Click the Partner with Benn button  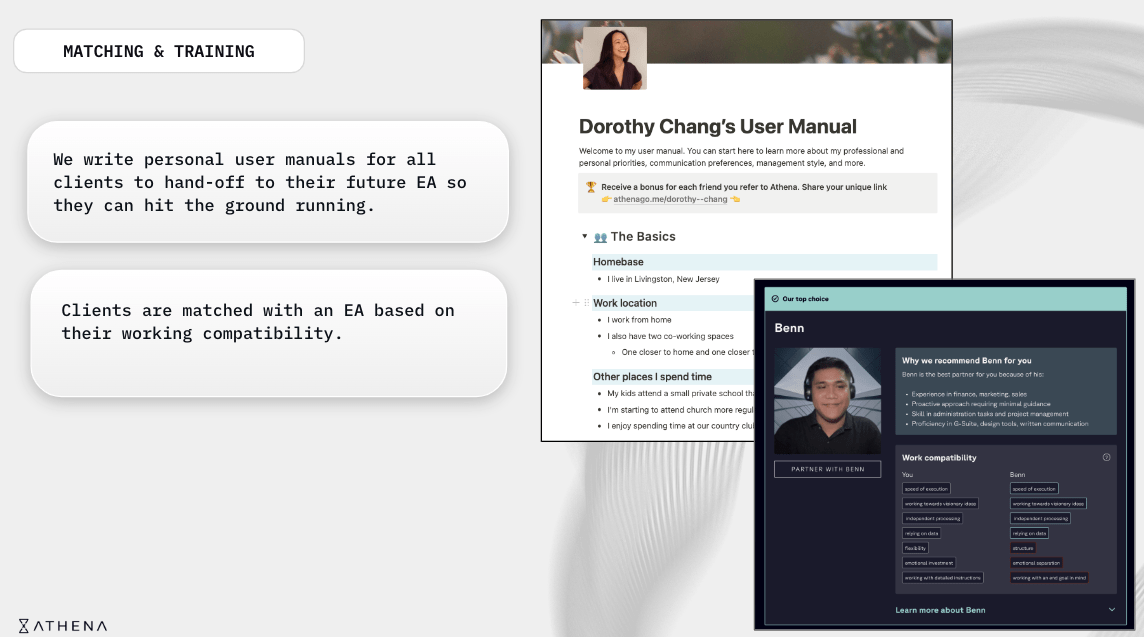point(827,469)
